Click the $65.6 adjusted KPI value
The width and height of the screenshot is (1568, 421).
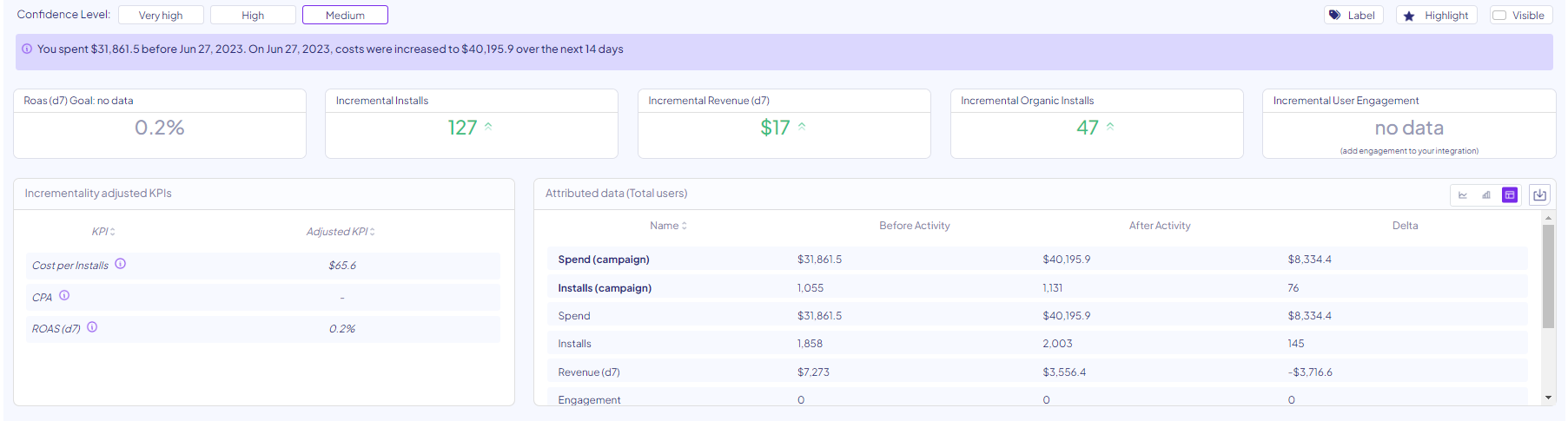(x=342, y=266)
